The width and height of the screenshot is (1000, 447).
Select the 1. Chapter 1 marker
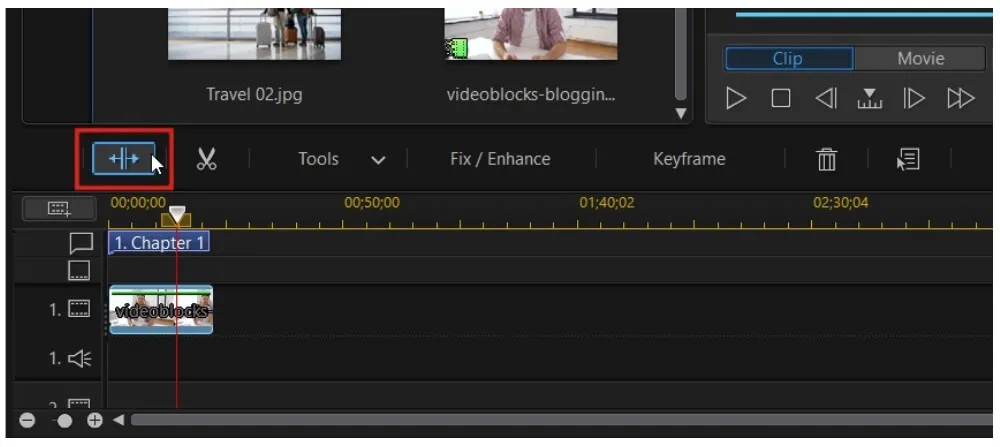(159, 243)
